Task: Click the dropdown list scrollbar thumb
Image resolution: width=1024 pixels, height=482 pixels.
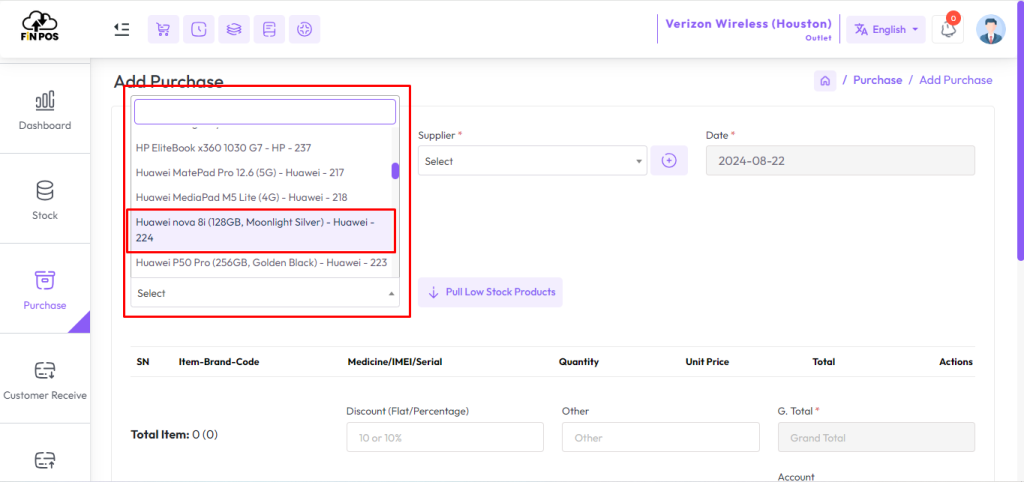Action: (x=395, y=170)
